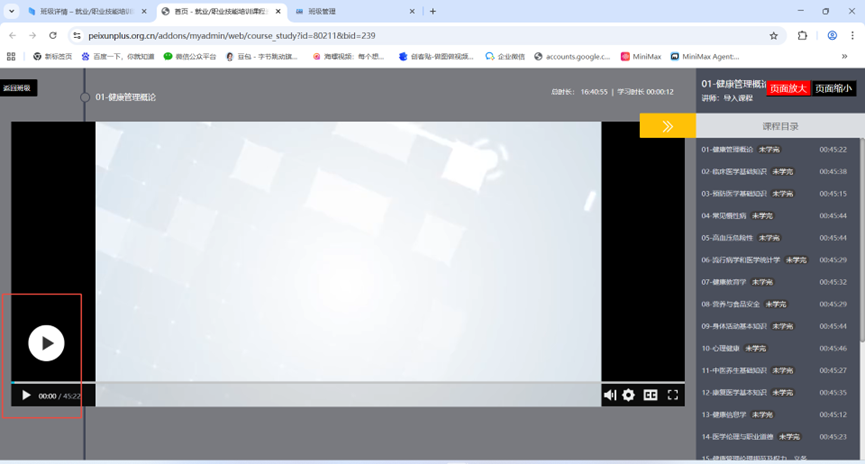Switch to the 班级管理 browser tab
The width and height of the screenshot is (865, 464).
(x=340, y=11)
